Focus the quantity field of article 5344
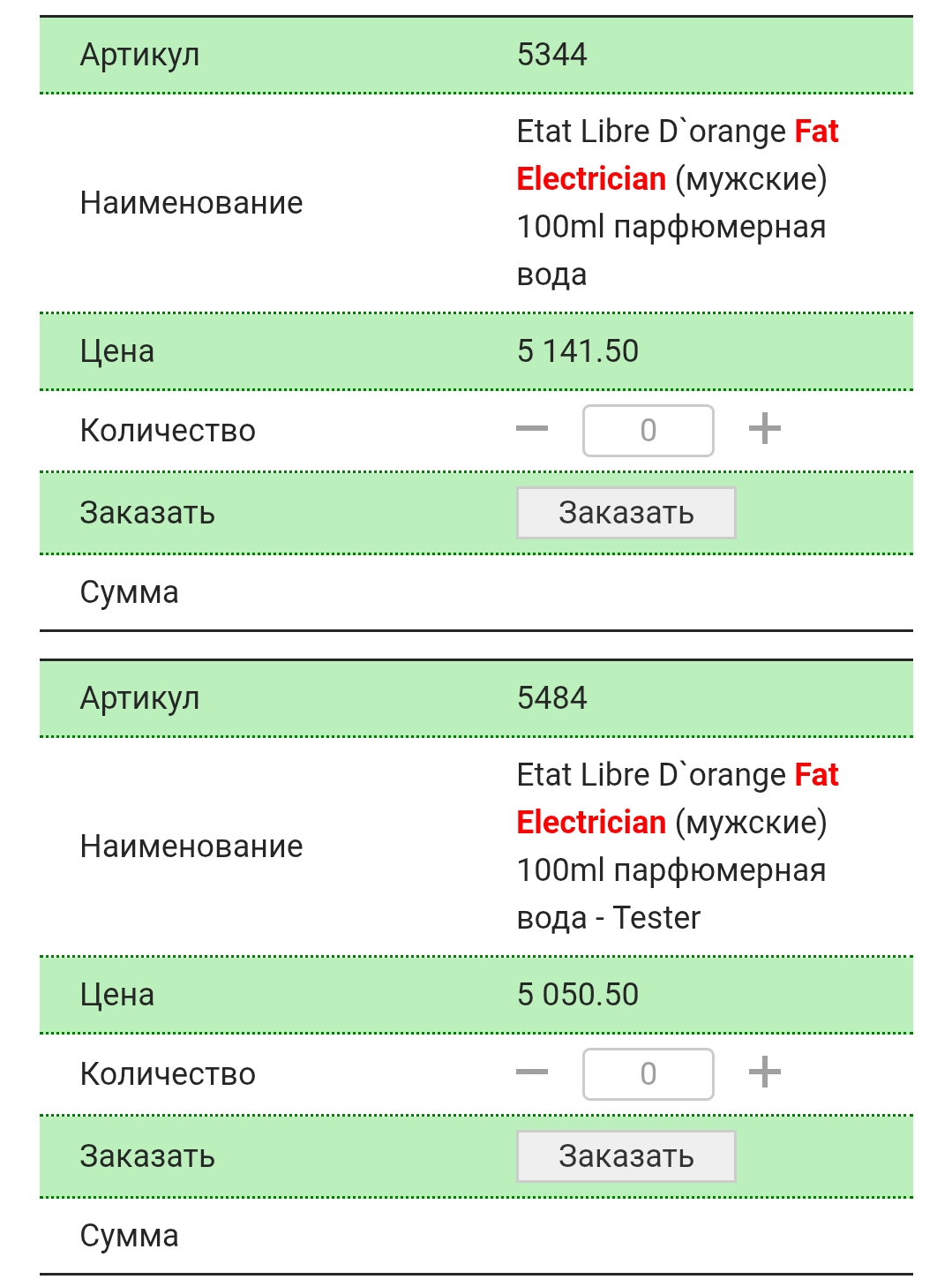 click(648, 431)
